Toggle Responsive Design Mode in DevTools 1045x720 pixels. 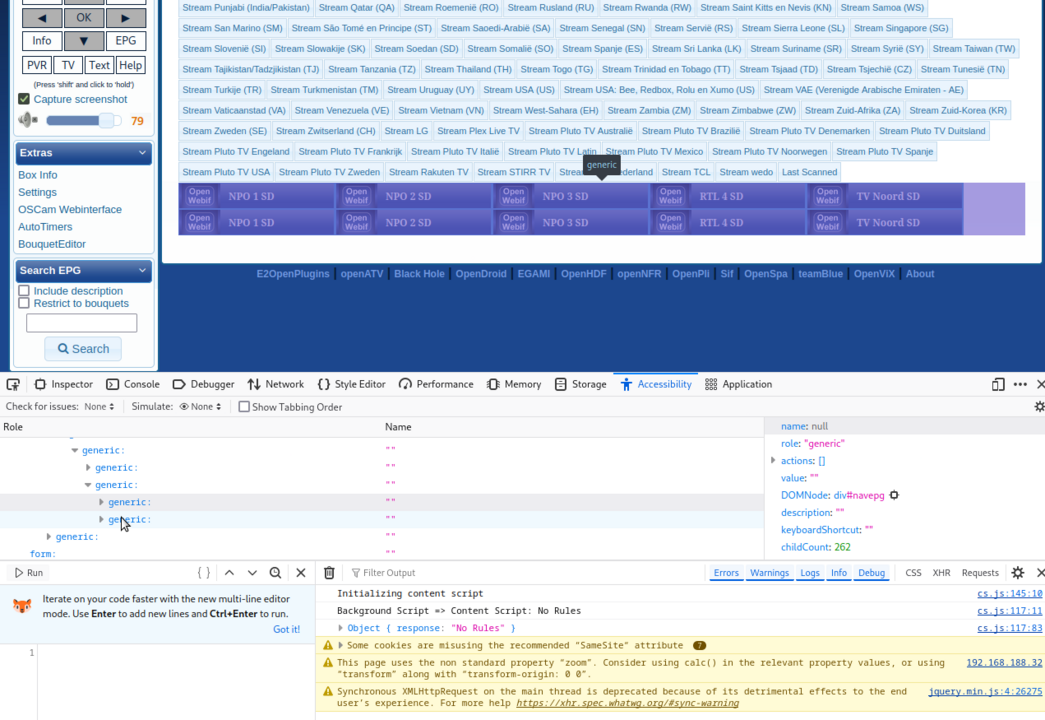pos(997,383)
